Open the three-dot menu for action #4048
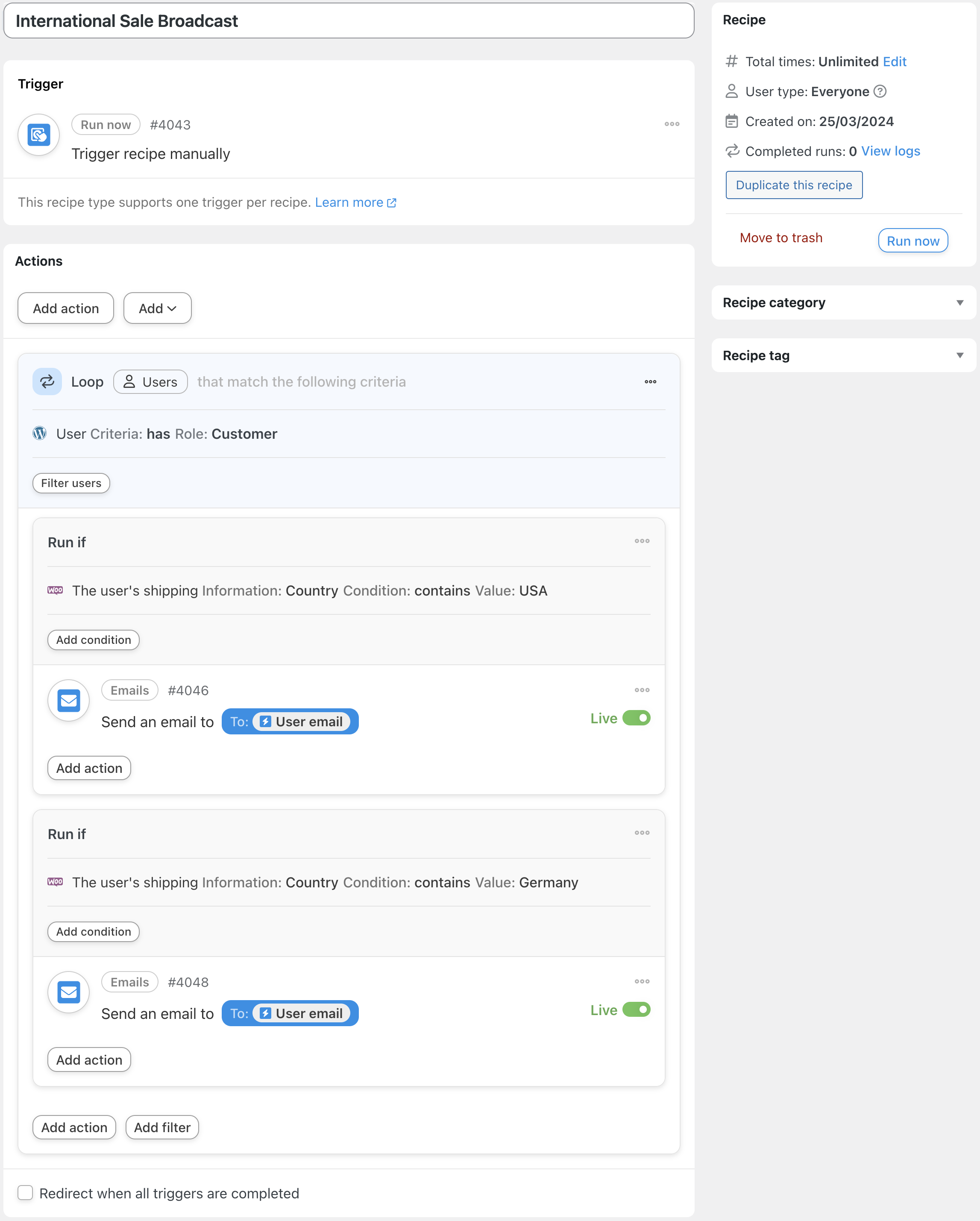 [642, 981]
